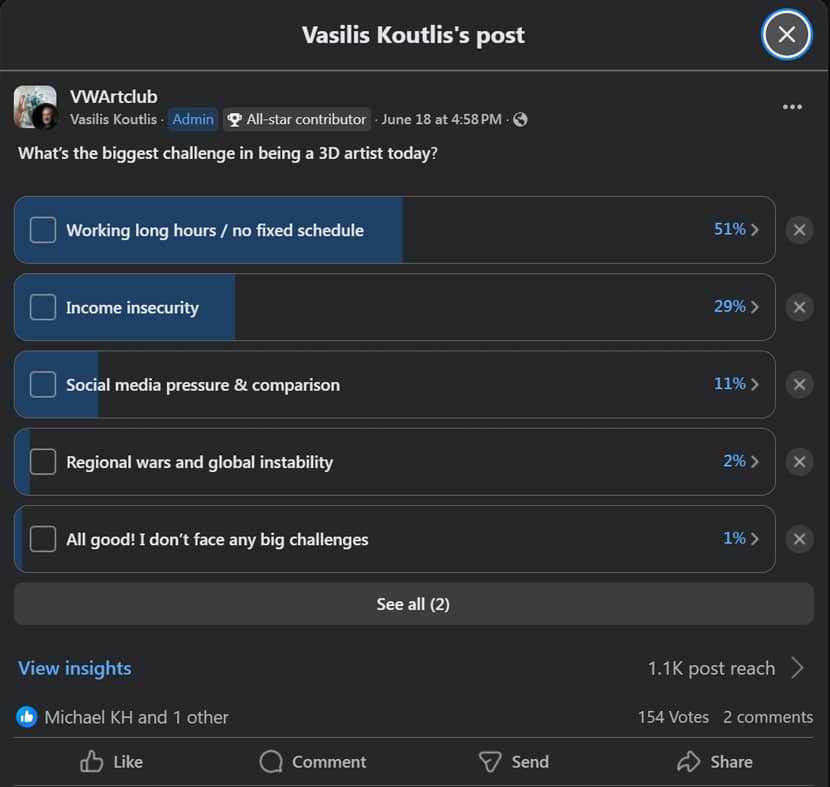Open 'See all (2)' poll options
Viewport: 830px width, 787px height.
point(413,604)
